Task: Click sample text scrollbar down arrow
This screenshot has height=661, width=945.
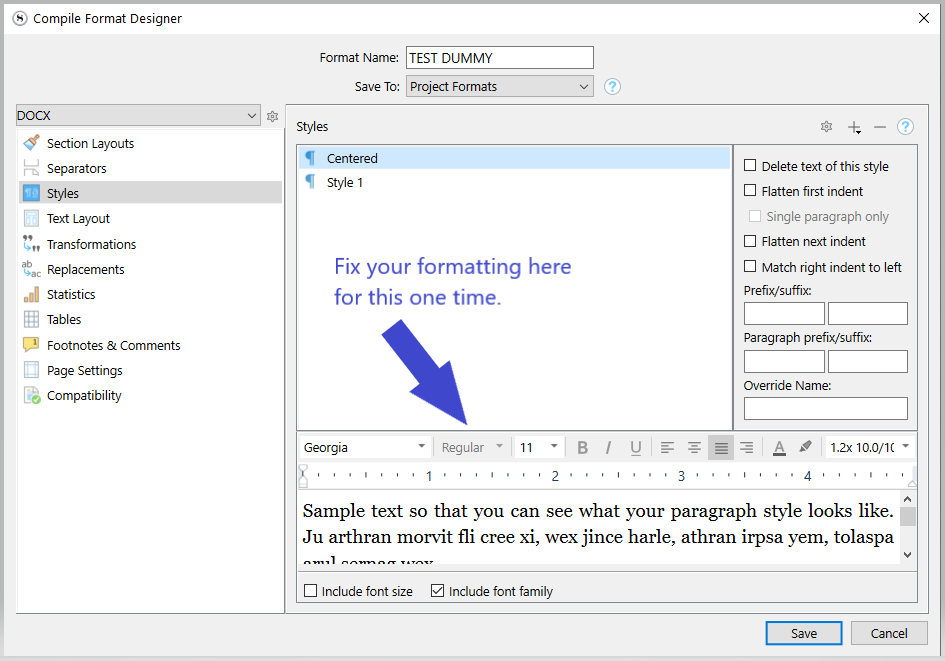Action: 908,554
